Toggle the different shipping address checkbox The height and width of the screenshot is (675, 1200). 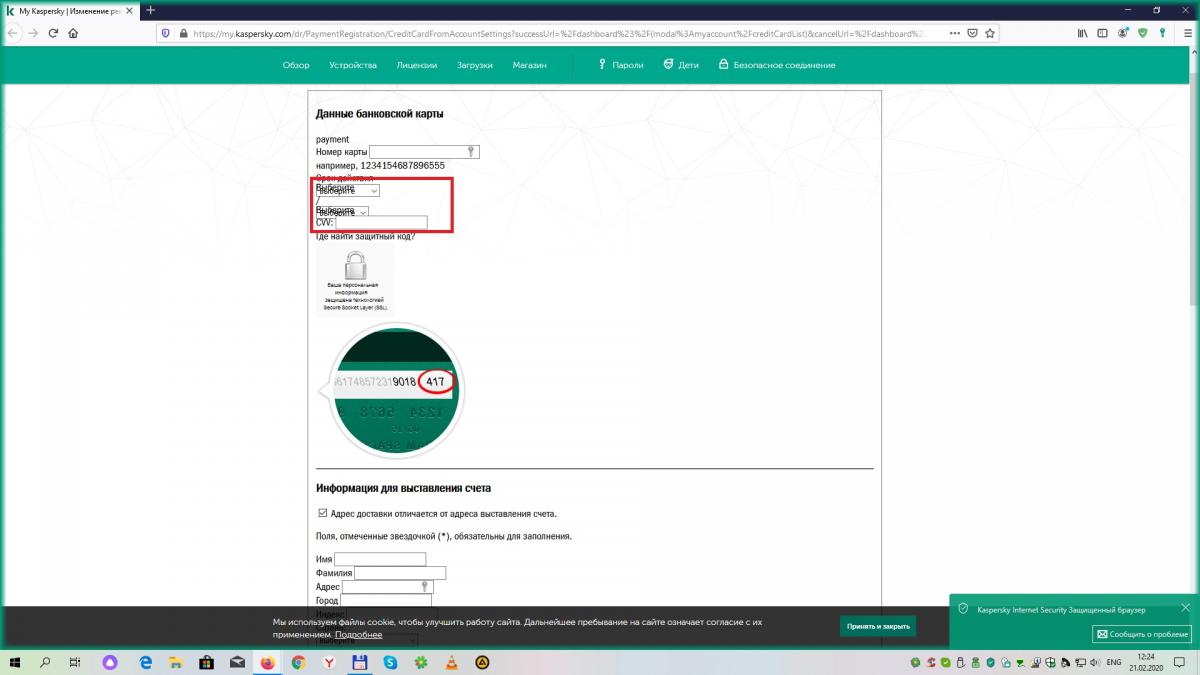(322, 513)
